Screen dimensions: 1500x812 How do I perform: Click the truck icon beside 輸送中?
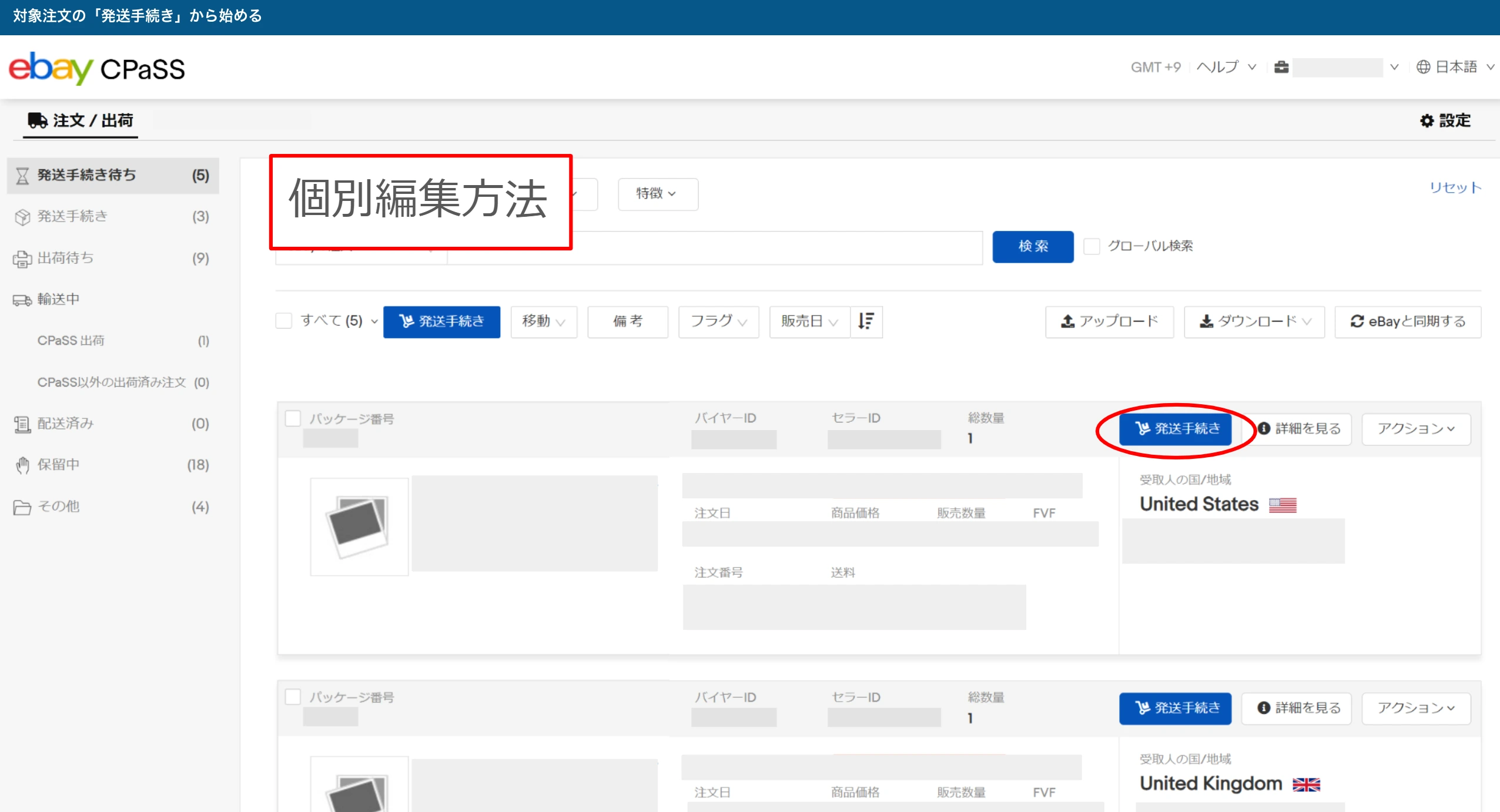[22, 300]
